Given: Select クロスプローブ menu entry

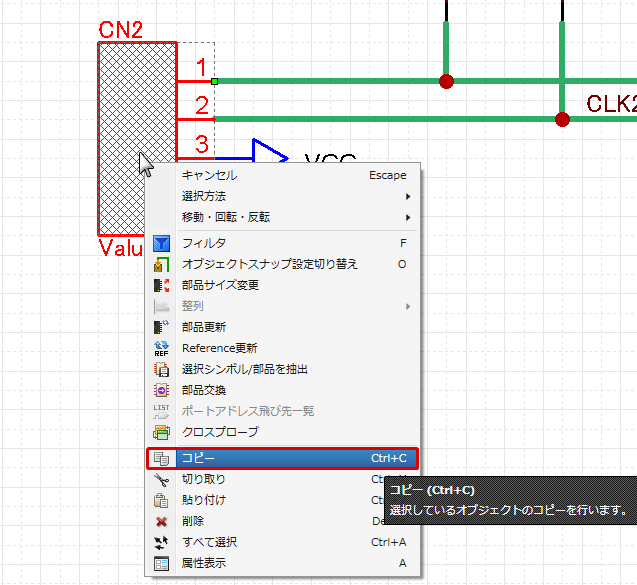Looking at the screenshot, I should pyautogui.click(x=282, y=432).
